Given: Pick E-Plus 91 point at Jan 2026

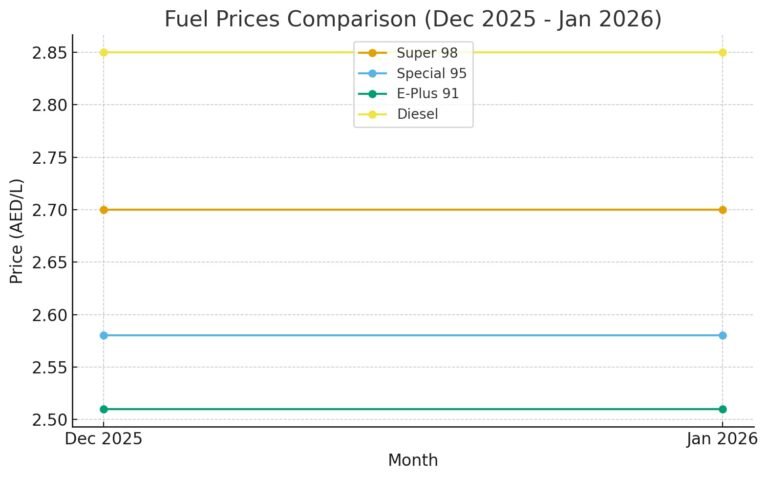Looking at the screenshot, I should pyautogui.click(x=722, y=409).
